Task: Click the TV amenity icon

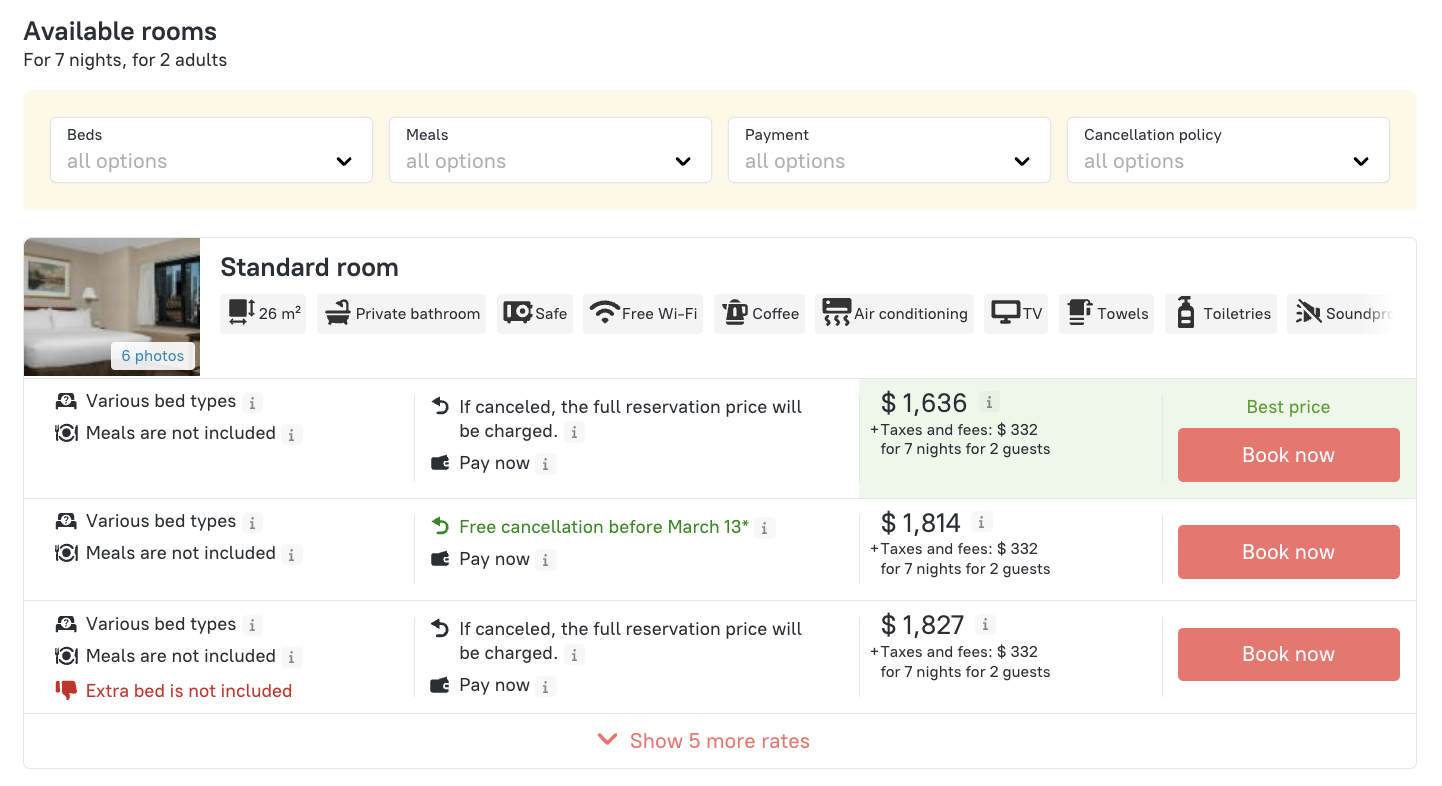Action: (1005, 313)
